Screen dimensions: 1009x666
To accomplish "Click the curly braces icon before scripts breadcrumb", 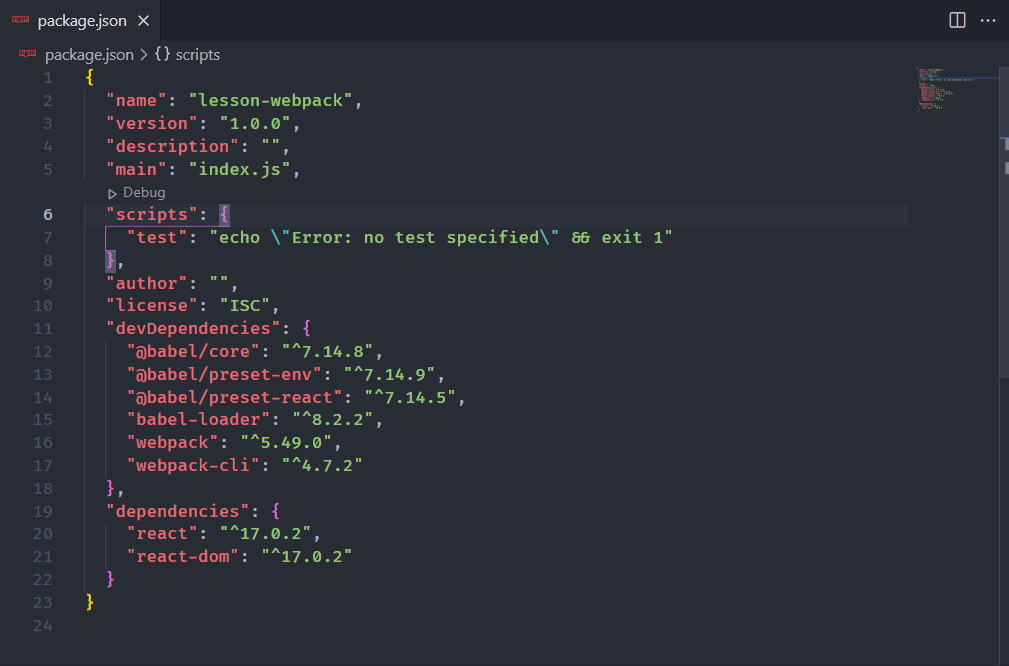I will click(x=161, y=55).
